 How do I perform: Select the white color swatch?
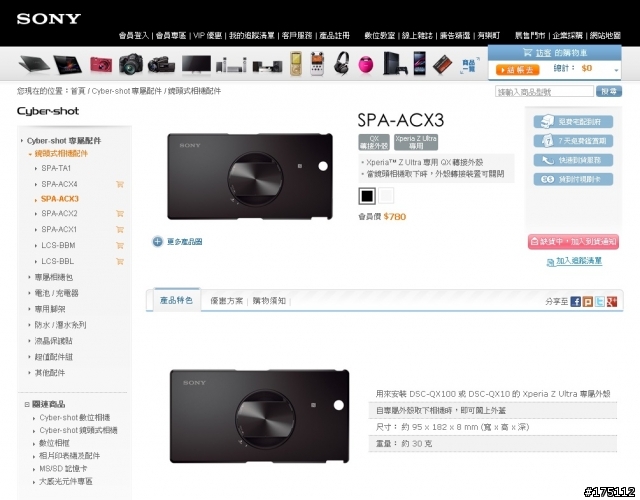pyautogui.click(x=386, y=196)
